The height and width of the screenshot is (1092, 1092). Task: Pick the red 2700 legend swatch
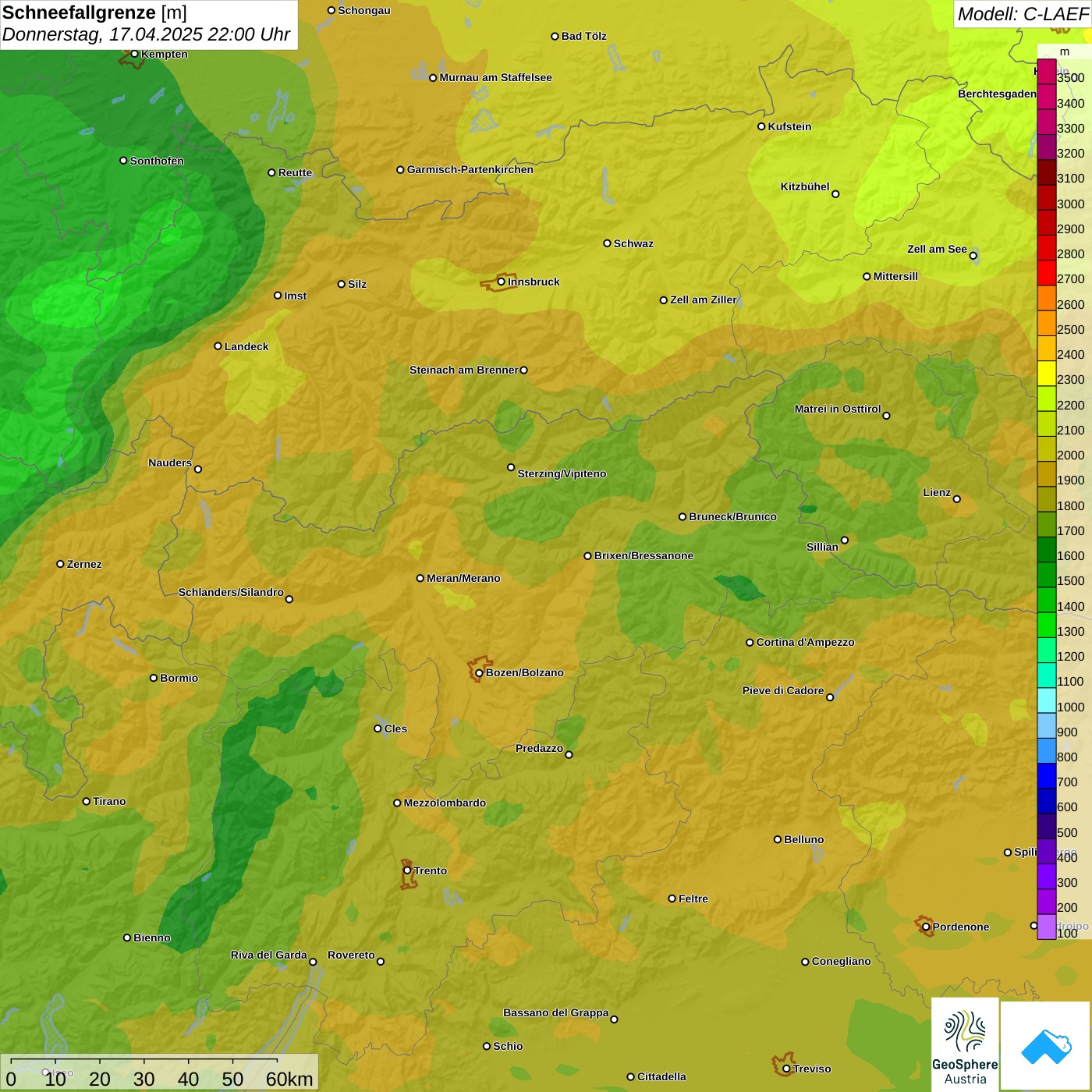(1046, 273)
